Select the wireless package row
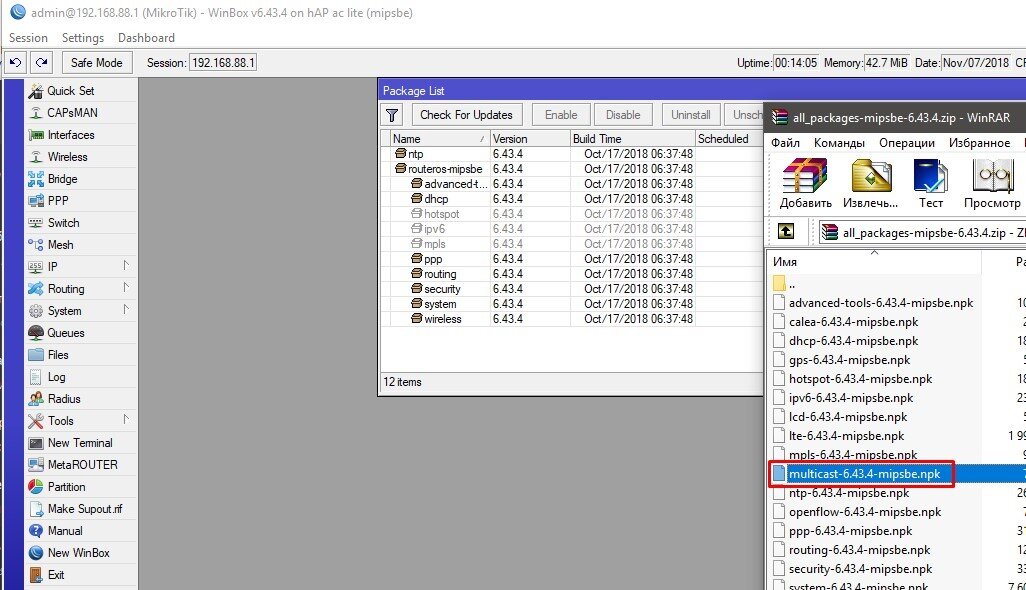The height and width of the screenshot is (590, 1026). coord(572,319)
